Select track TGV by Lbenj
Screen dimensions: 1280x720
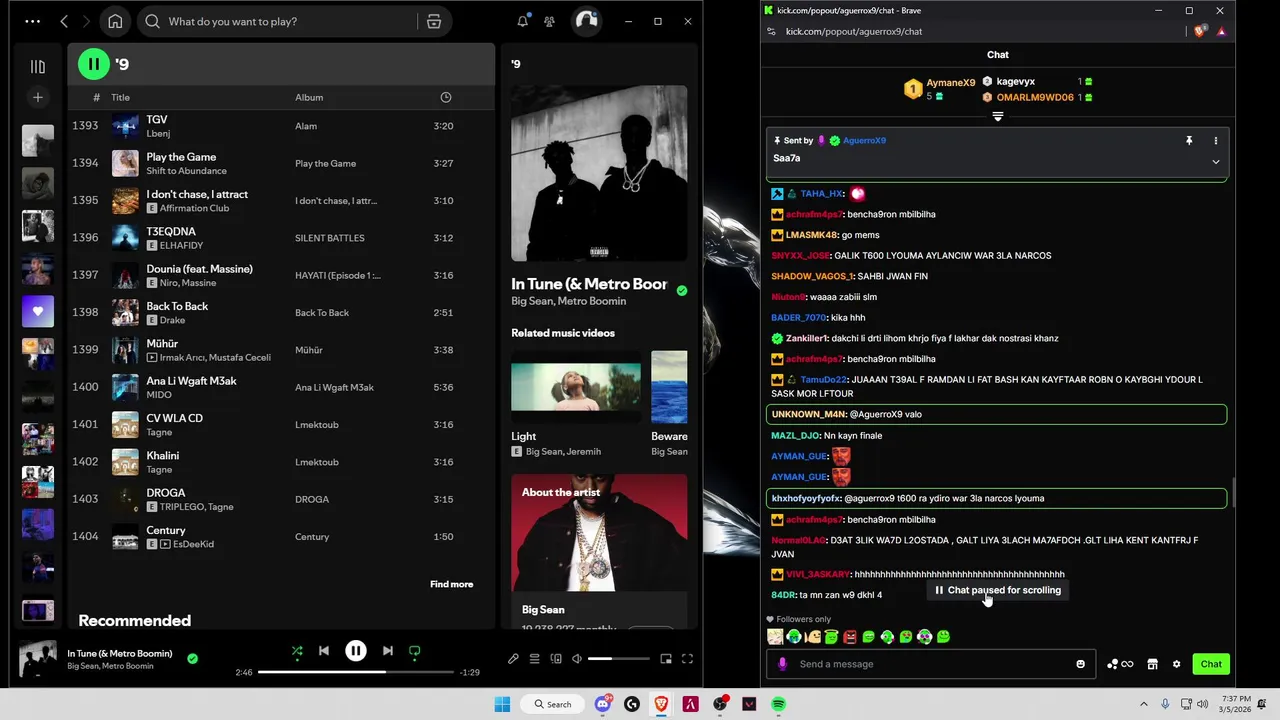(281, 126)
